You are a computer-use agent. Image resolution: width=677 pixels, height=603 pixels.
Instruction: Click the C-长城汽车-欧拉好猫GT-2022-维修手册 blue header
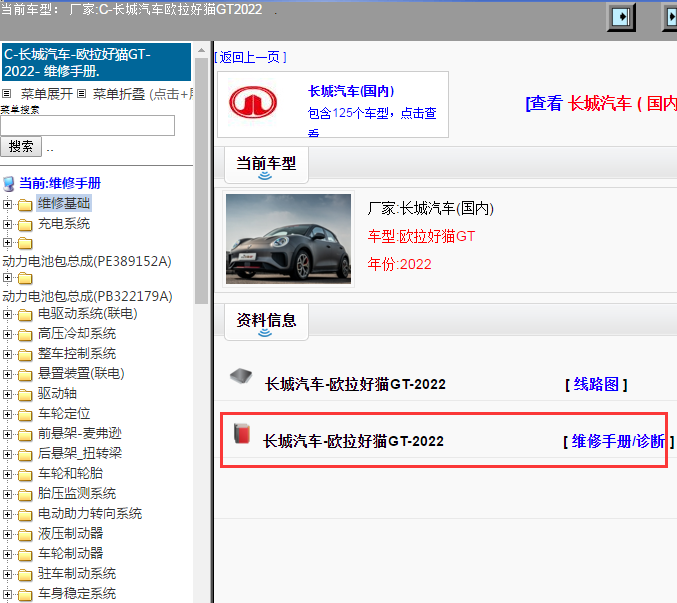click(x=96, y=62)
